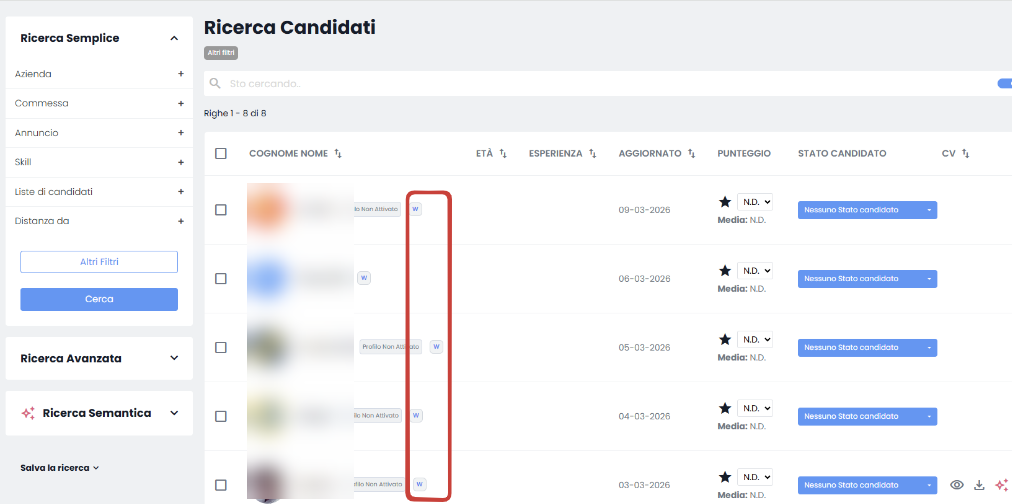1012x504 pixels.
Task: Expand the Ricerca Semantica panel
Action: coord(99,413)
